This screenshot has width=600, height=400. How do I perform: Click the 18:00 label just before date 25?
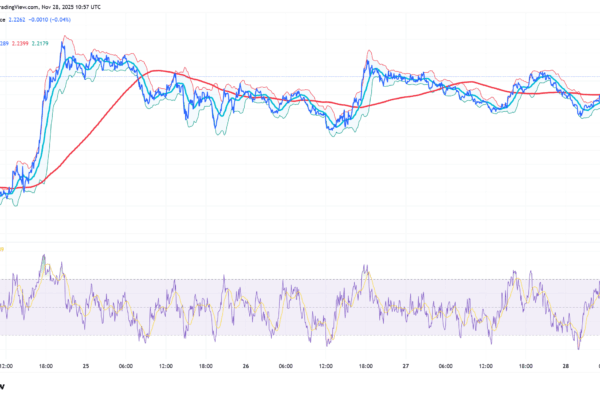click(47, 366)
